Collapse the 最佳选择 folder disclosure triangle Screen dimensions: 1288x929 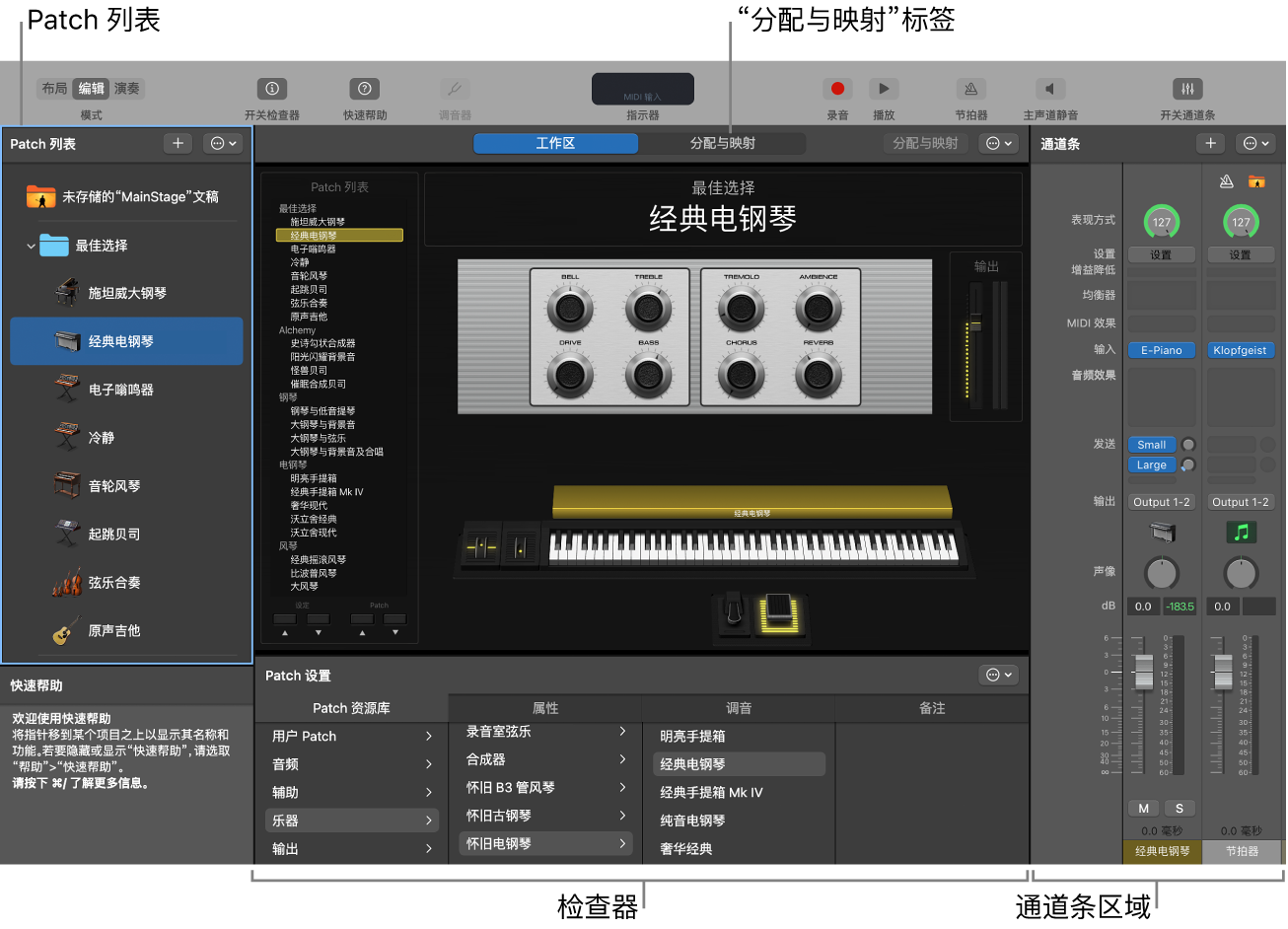[x=33, y=247]
